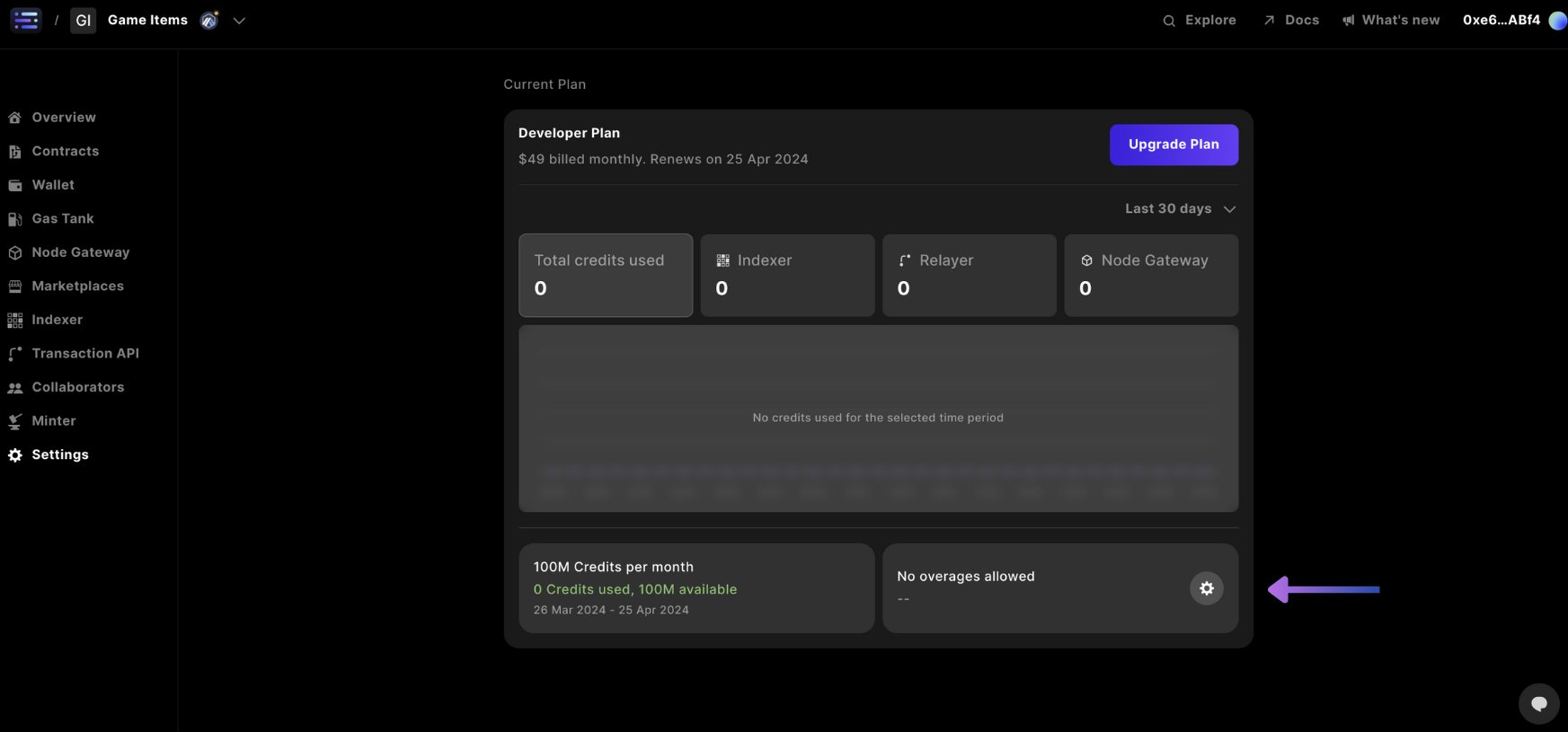Open overage settings with the gear button
This screenshot has width=1568, height=732.
1207,588
